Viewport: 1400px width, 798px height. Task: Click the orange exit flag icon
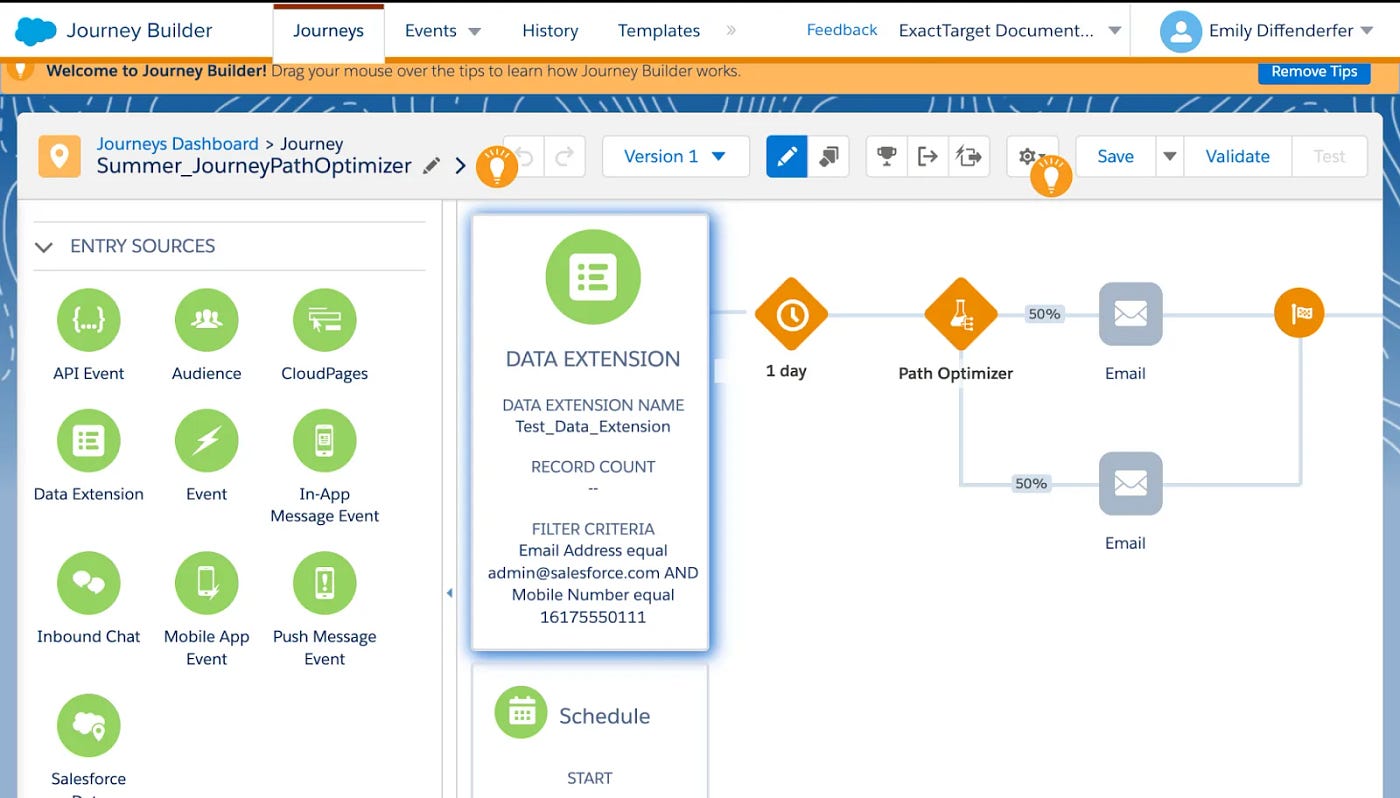(1299, 314)
